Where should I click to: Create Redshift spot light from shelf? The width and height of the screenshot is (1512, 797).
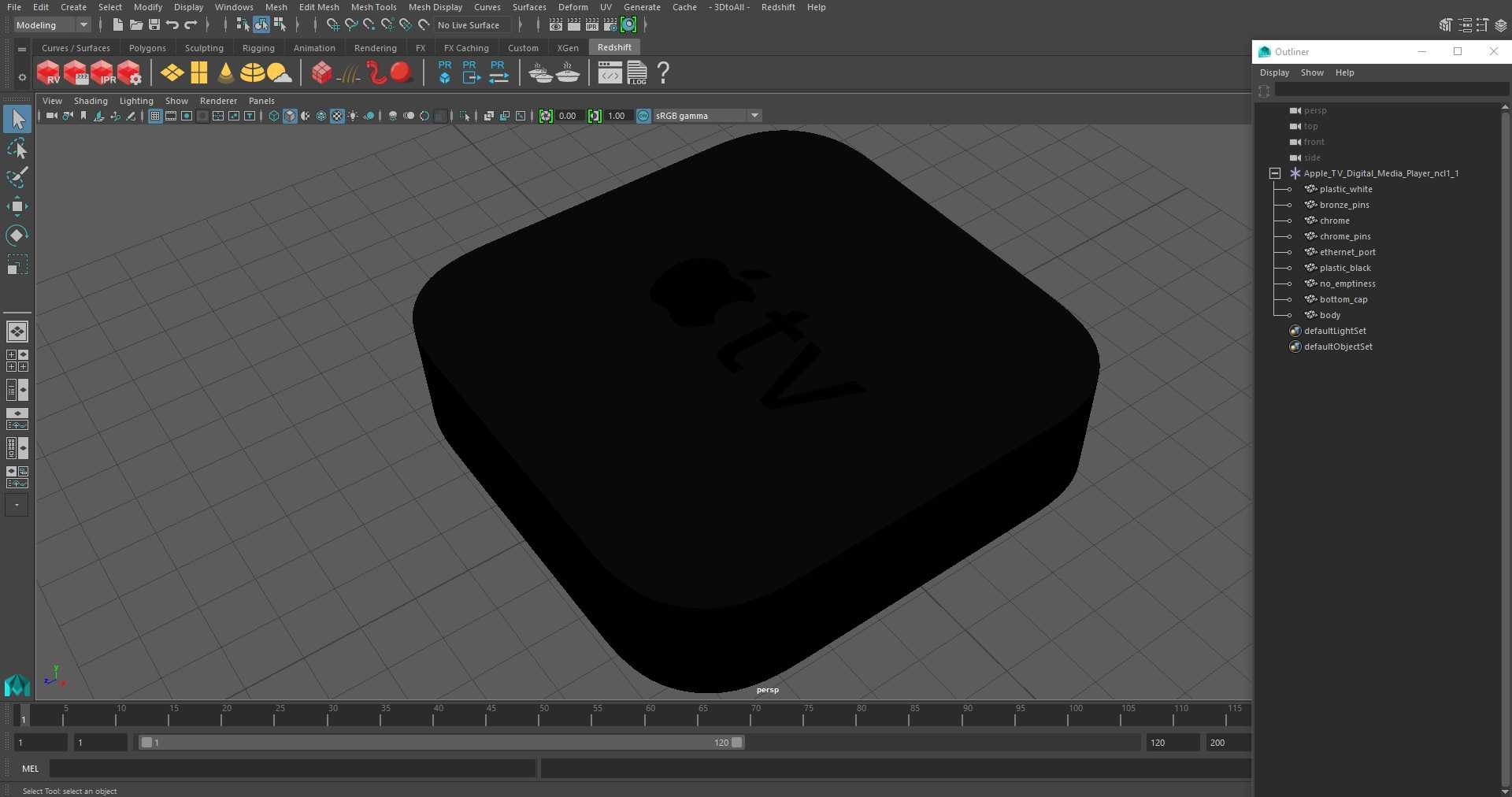pyautogui.click(x=226, y=72)
